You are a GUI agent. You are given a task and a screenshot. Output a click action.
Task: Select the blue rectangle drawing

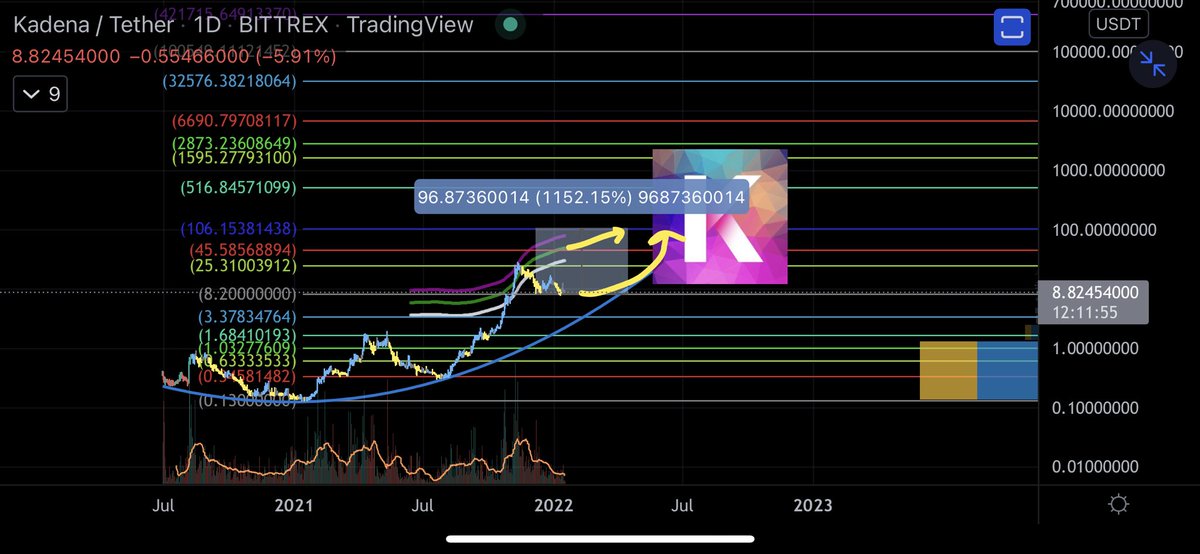click(1007, 370)
